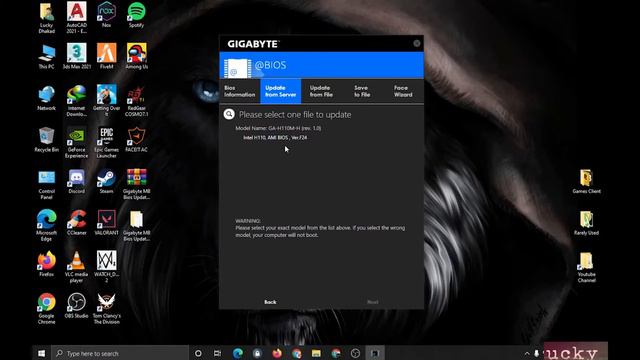640x360 pixels.
Task: Open the Rarely Used folder
Action: 587,223
